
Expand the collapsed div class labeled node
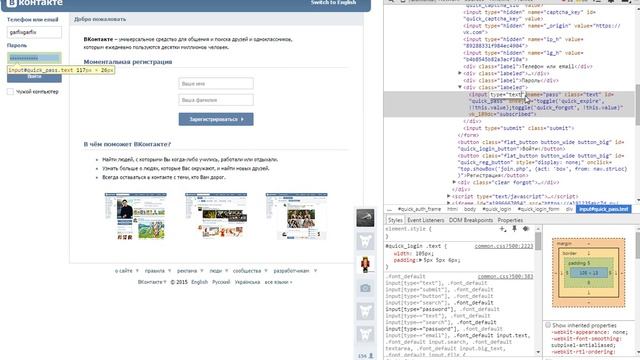460,73
